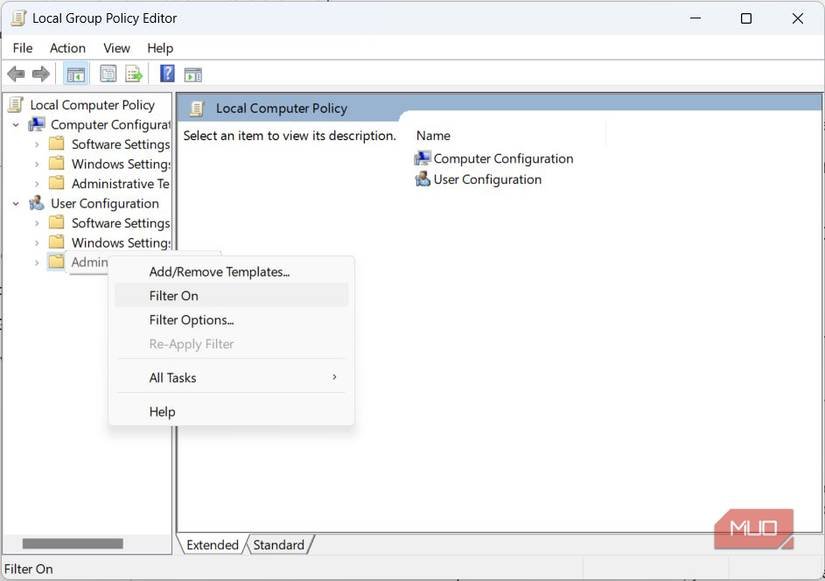Screen dimensions: 825x581
Task: Select Add/Remove Templates menu entry
Action: pyautogui.click(x=219, y=272)
